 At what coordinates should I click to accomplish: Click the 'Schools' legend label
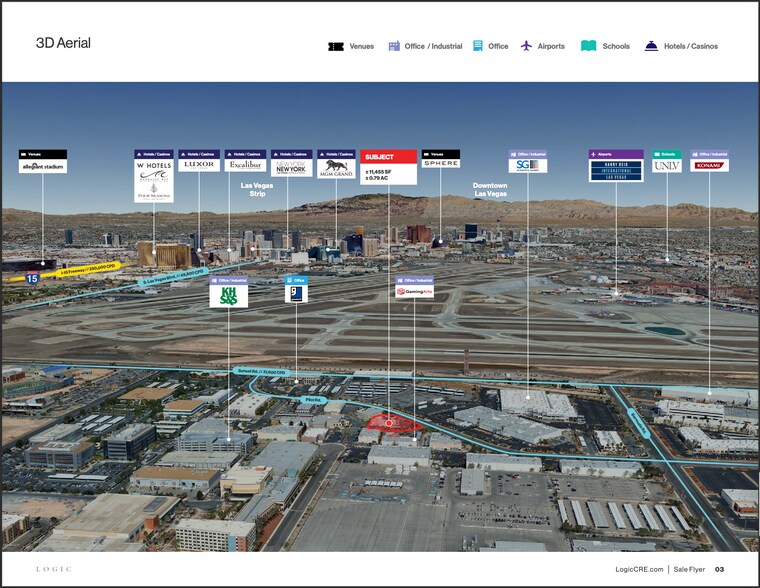point(616,47)
